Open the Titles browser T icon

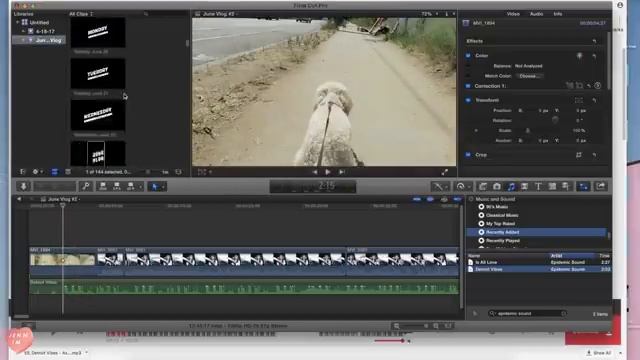pyautogui.click(x=538, y=187)
